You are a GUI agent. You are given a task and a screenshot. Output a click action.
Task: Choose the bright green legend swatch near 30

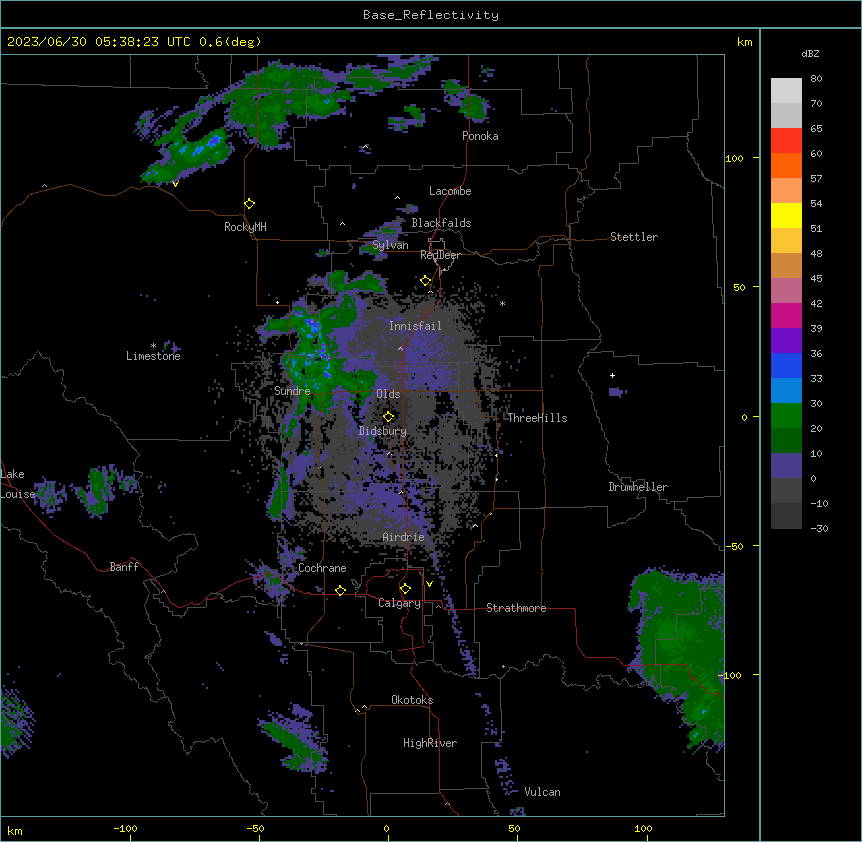(x=786, y=416)
